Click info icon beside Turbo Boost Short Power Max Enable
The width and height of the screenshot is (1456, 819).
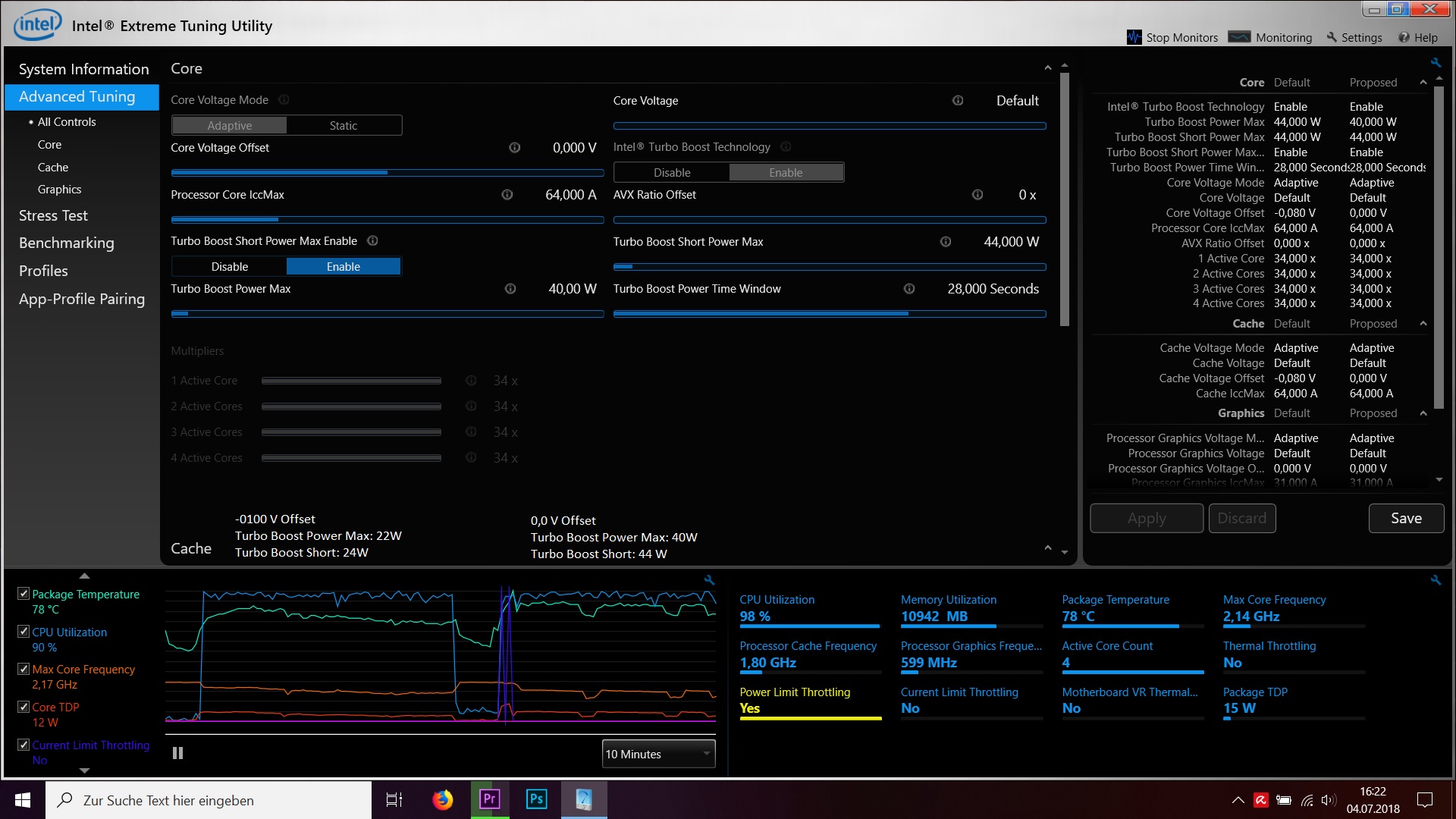point(372,240)
